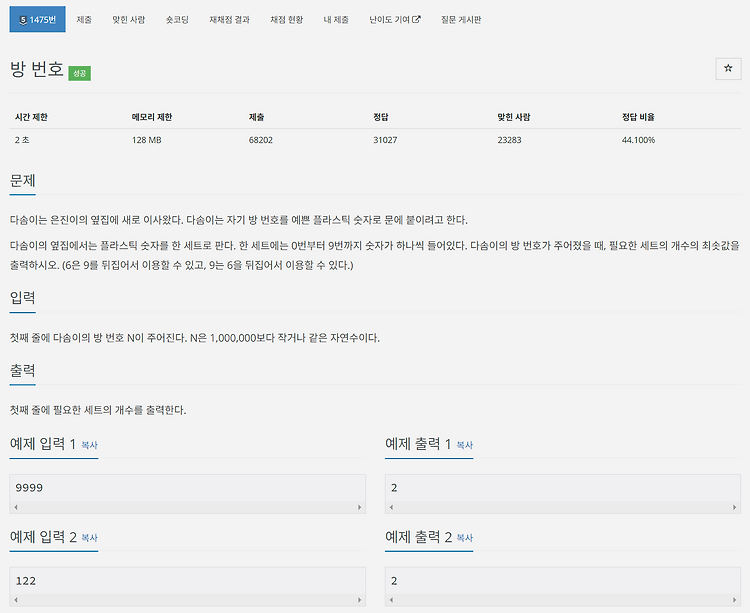Click the 2 초 time limit value
This screenshot has width=750, height=613.
pyautogui.click(x=22, y=140)
